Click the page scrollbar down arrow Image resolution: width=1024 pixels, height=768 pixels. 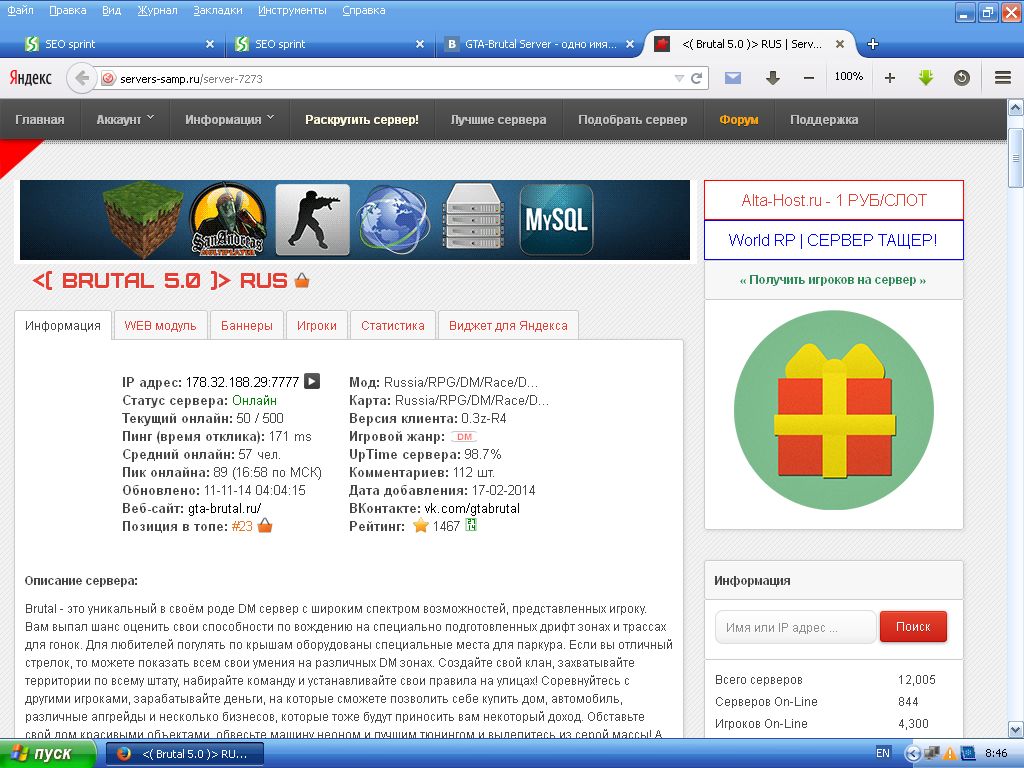pyautogui.click(x=1016, y=729)
